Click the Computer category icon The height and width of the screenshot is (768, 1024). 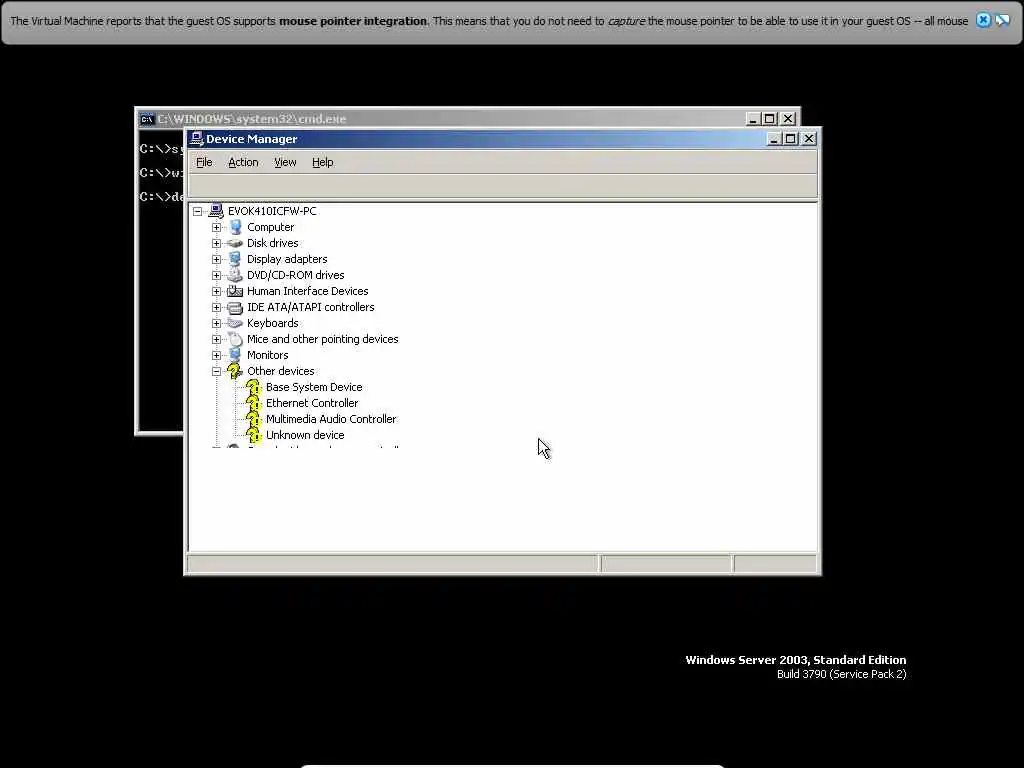pos(235,227)
